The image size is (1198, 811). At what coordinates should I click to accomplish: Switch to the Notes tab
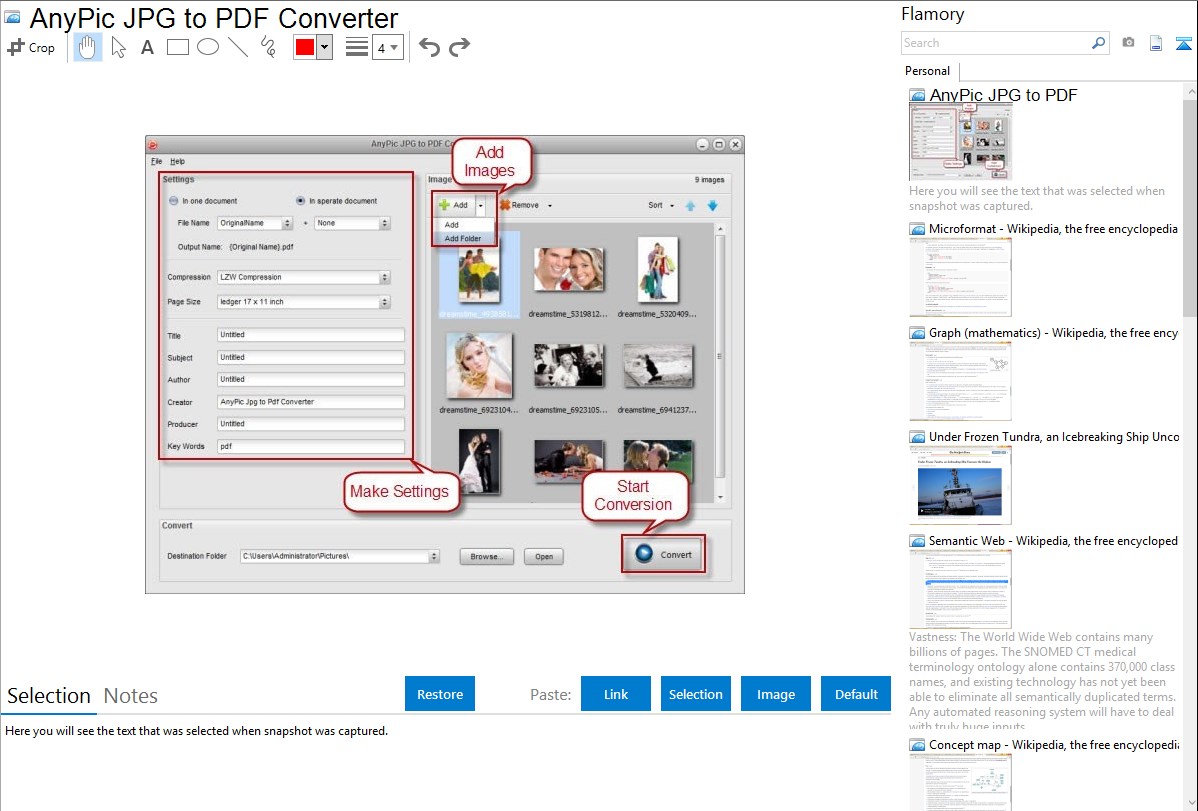tap(131, 696)
